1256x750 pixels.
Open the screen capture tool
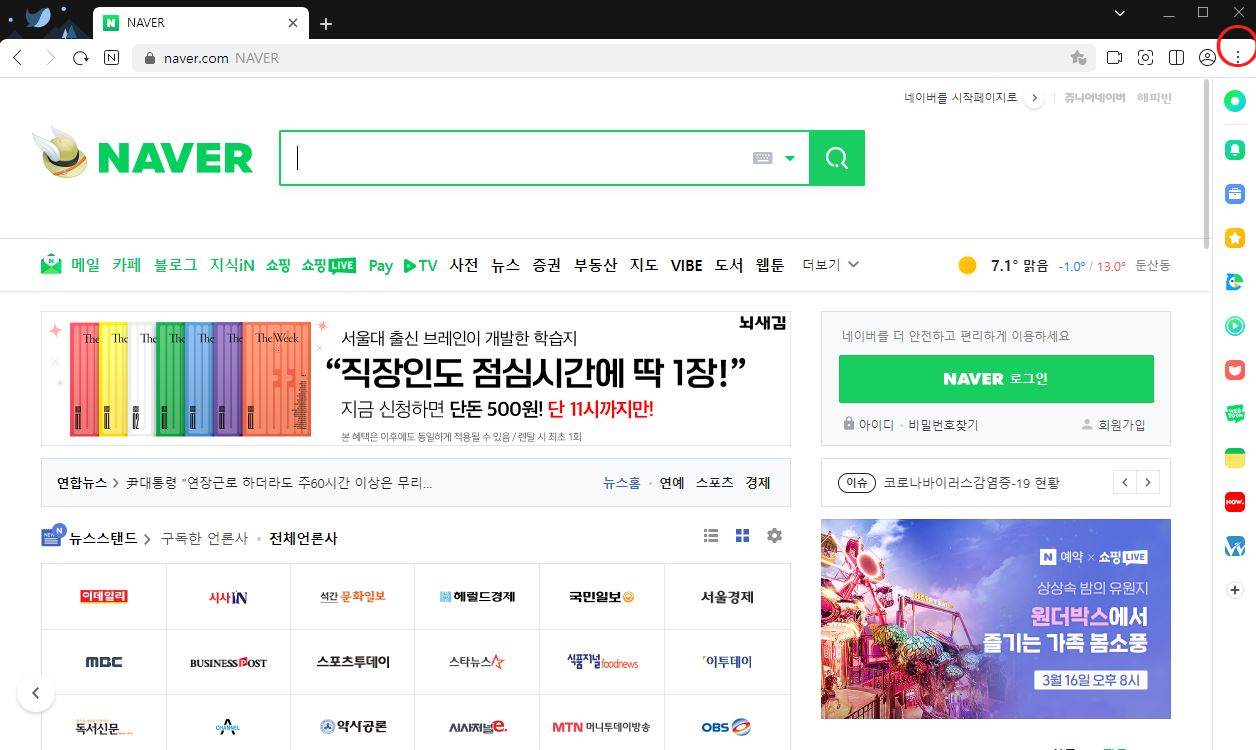1146,58
